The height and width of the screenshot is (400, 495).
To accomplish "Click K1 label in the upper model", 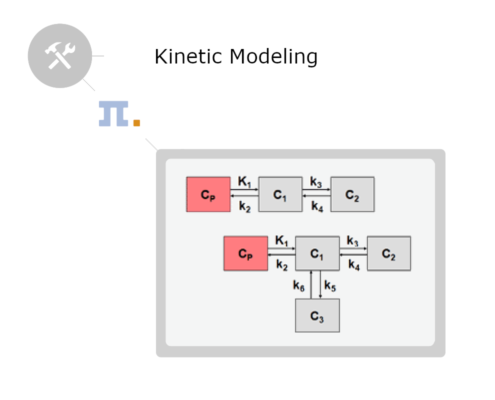I will pyautogui.click(x=244, y=182).
